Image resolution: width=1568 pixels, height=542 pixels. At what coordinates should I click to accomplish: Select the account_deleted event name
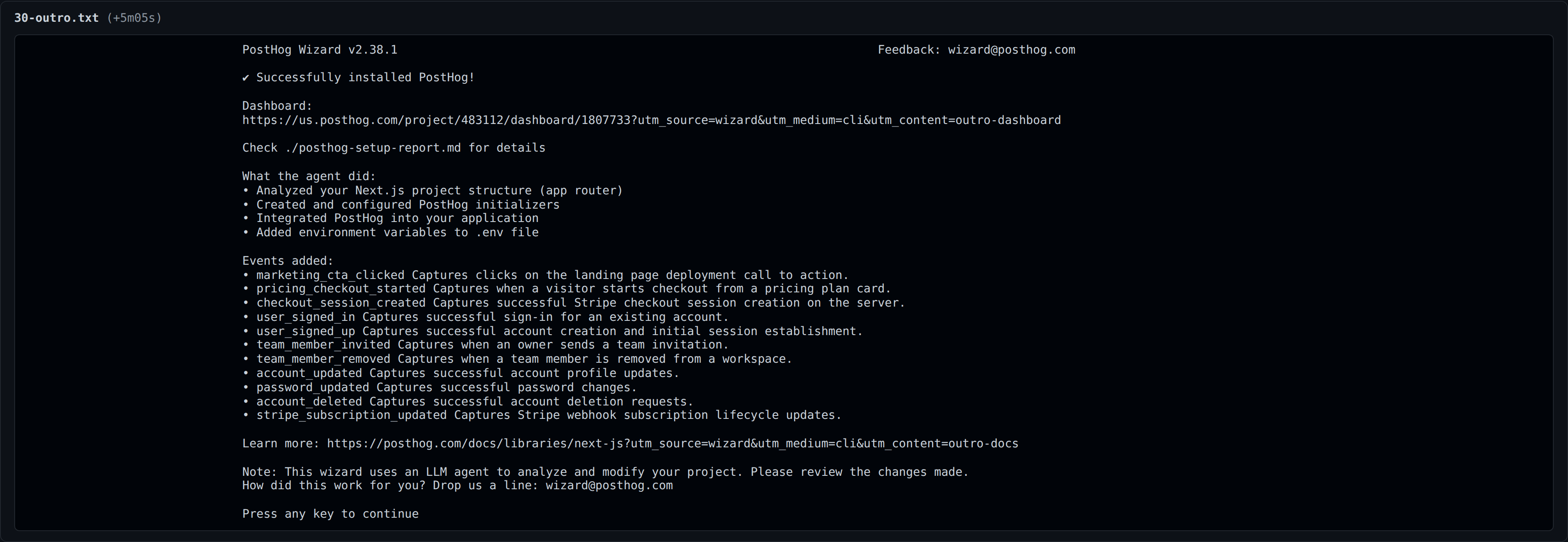(309, 402)
